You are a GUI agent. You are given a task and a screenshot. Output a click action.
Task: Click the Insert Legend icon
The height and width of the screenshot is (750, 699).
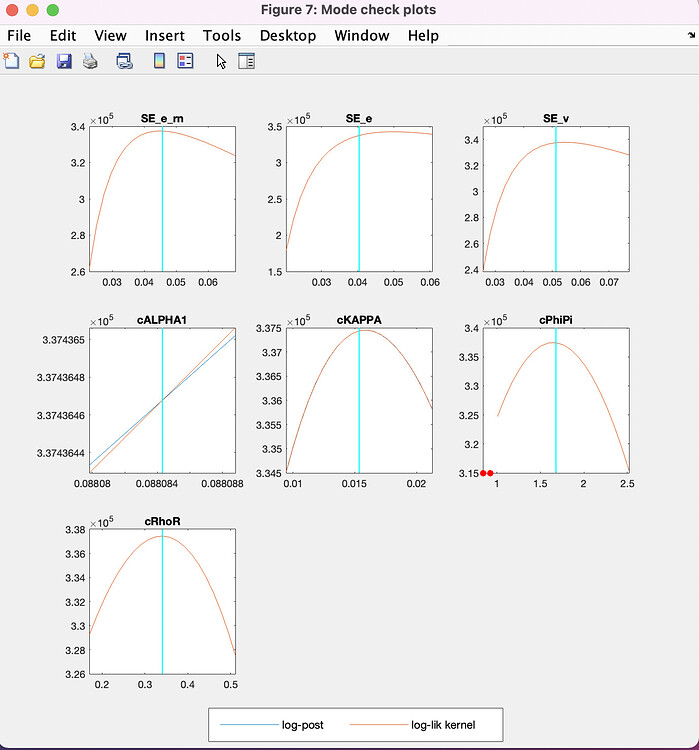[x=185, y=61]
